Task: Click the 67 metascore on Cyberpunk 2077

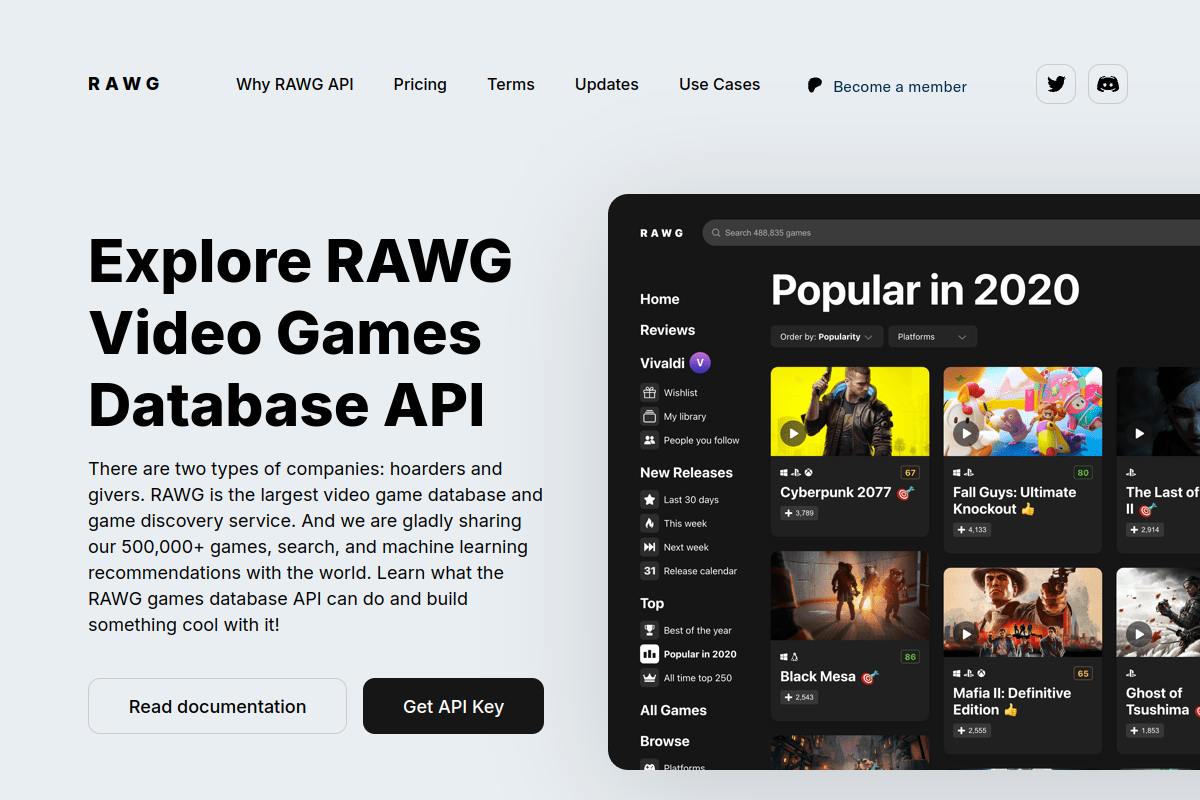Action: coord(910,473)
